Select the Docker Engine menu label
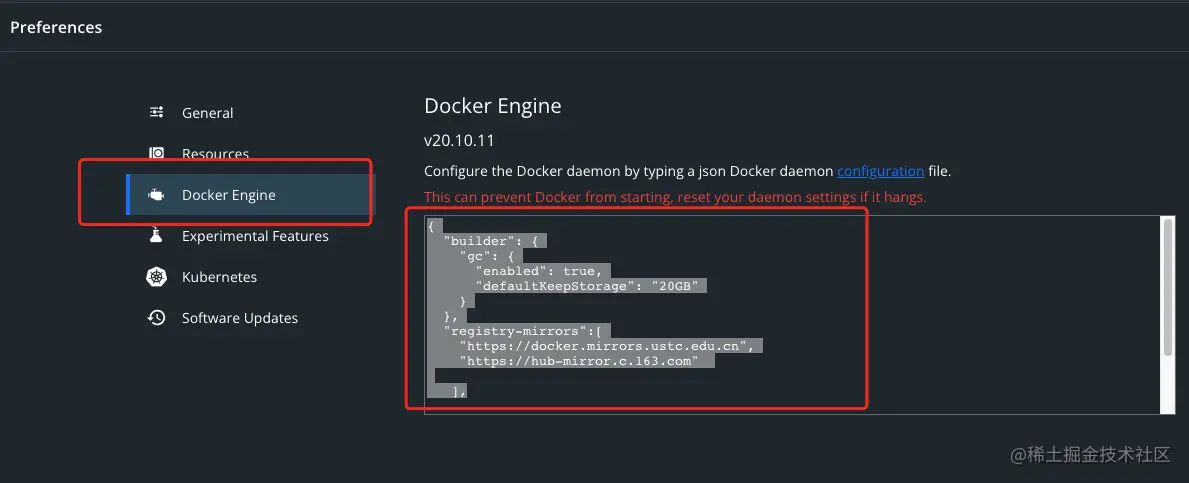 pyautogui.click(x=228, y=195)
